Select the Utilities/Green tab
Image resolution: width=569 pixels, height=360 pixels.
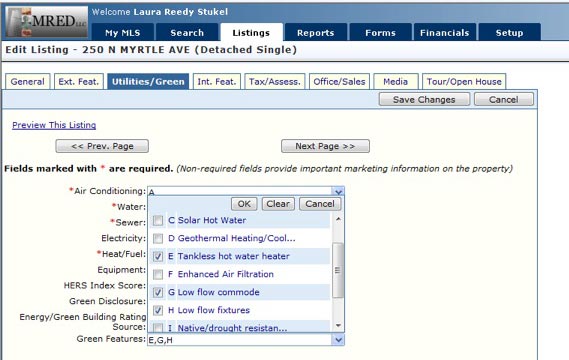148,82
